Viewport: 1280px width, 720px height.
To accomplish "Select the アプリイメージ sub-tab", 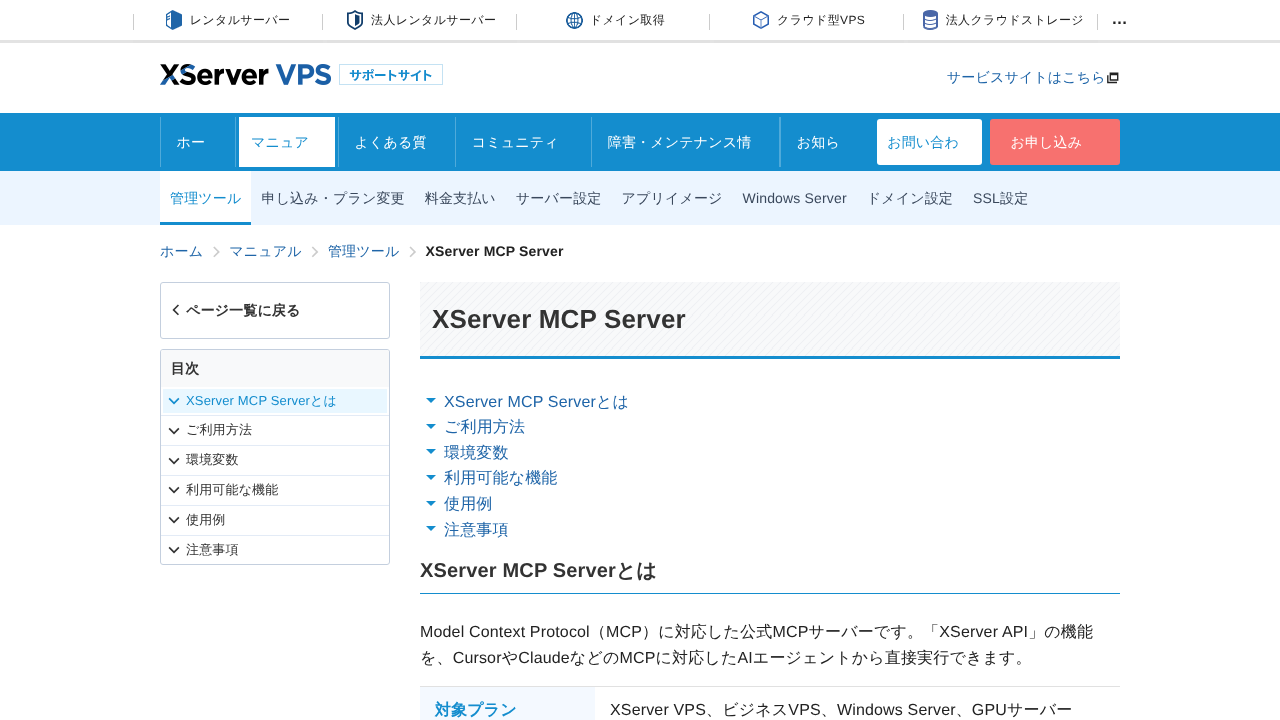I will pyautogui.click(x=672, y=198).
